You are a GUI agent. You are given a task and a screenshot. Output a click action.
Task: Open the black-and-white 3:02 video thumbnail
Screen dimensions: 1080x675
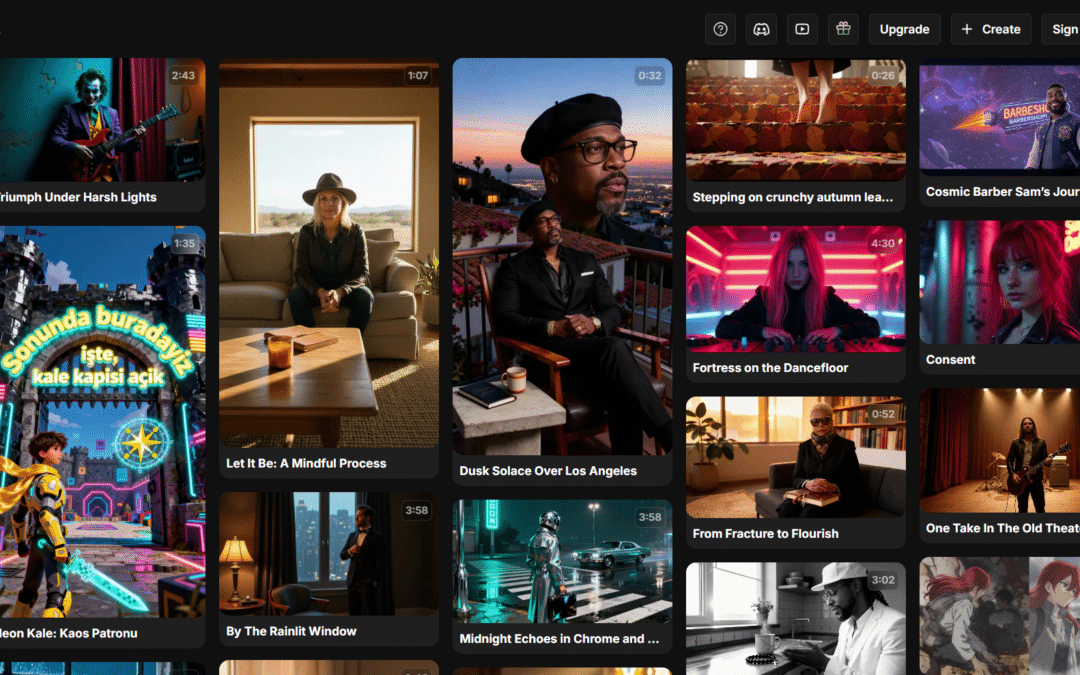795,617
